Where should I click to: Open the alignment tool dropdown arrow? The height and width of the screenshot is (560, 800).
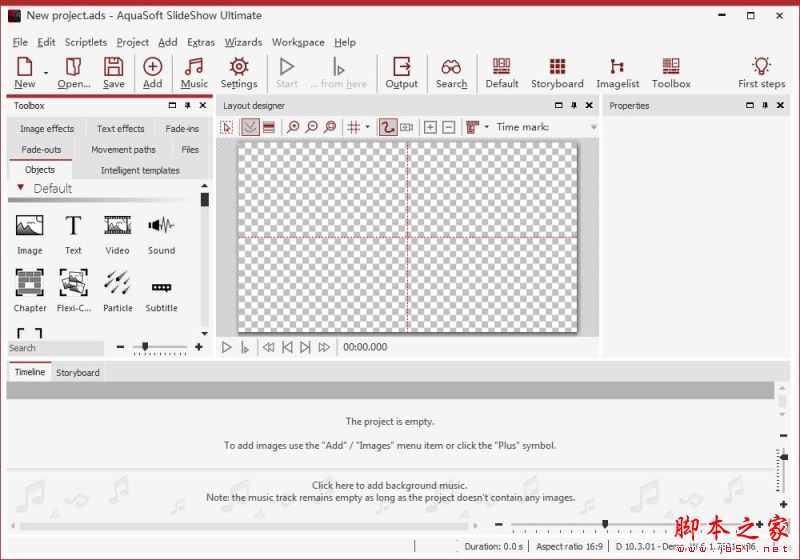(x=486, y=126)
